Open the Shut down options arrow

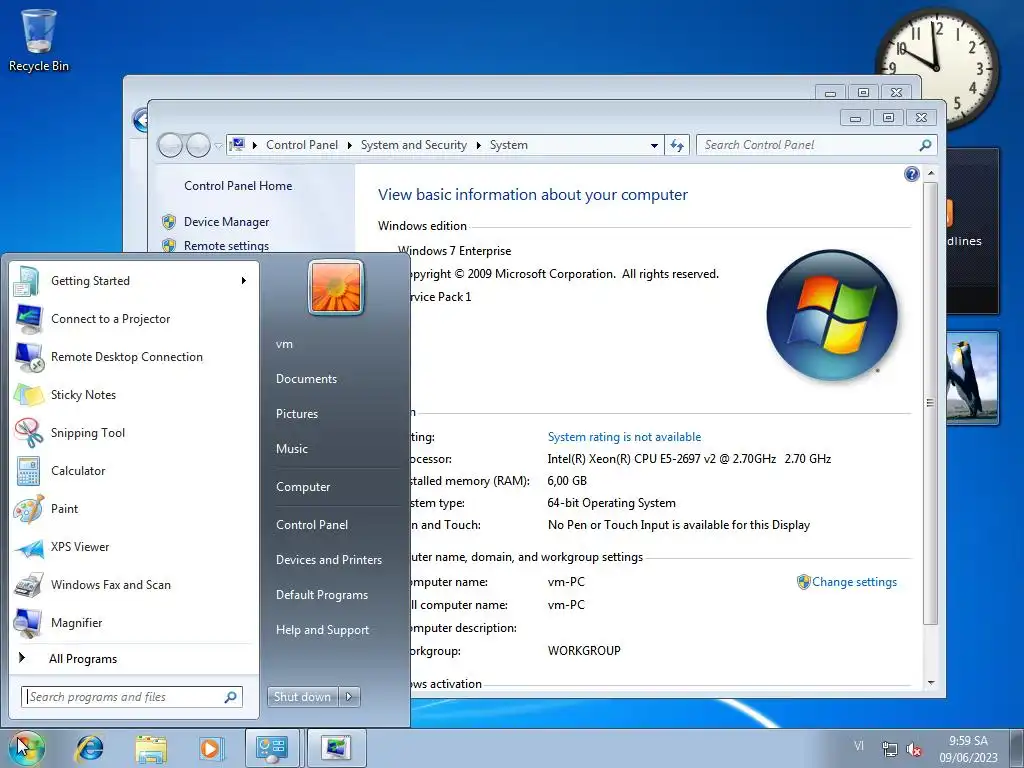pyautogui.click(x=349, y=697)
